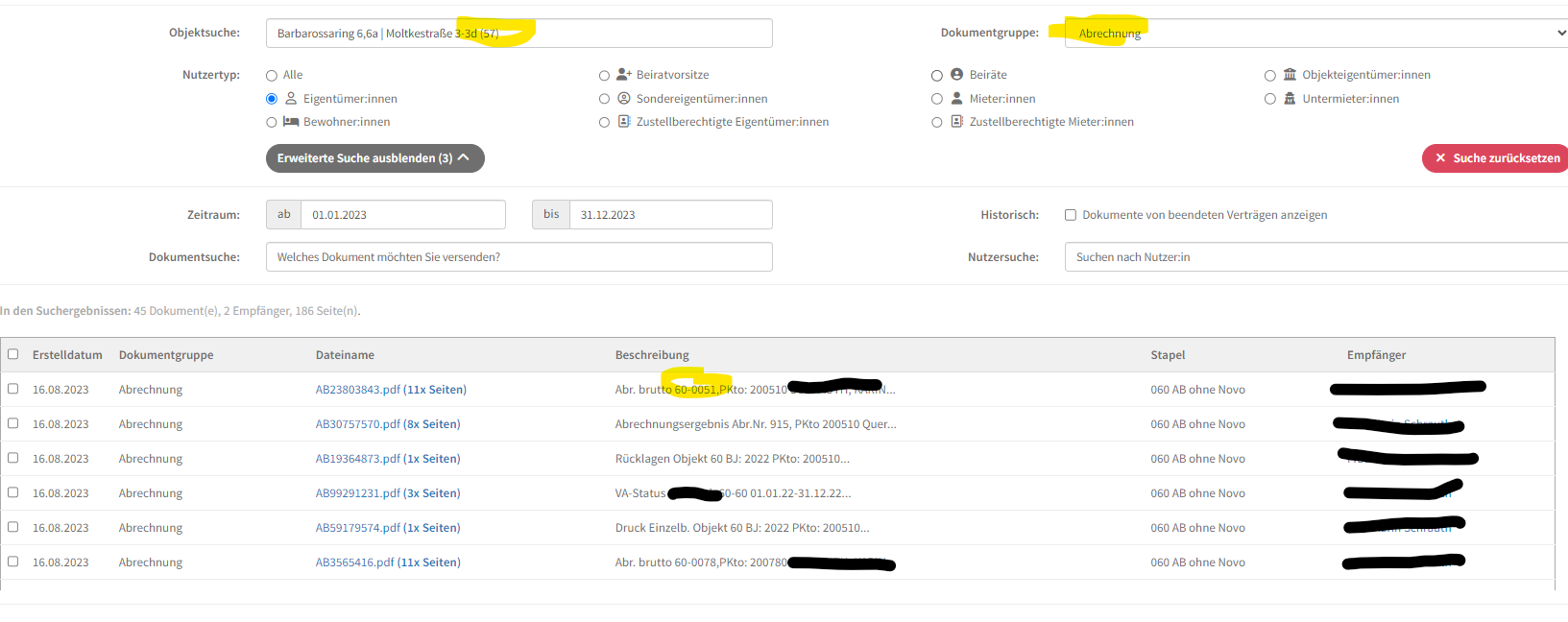Select the Alle user type radio button
This screenshot has width=1568, height=622.
coord(272,76)
